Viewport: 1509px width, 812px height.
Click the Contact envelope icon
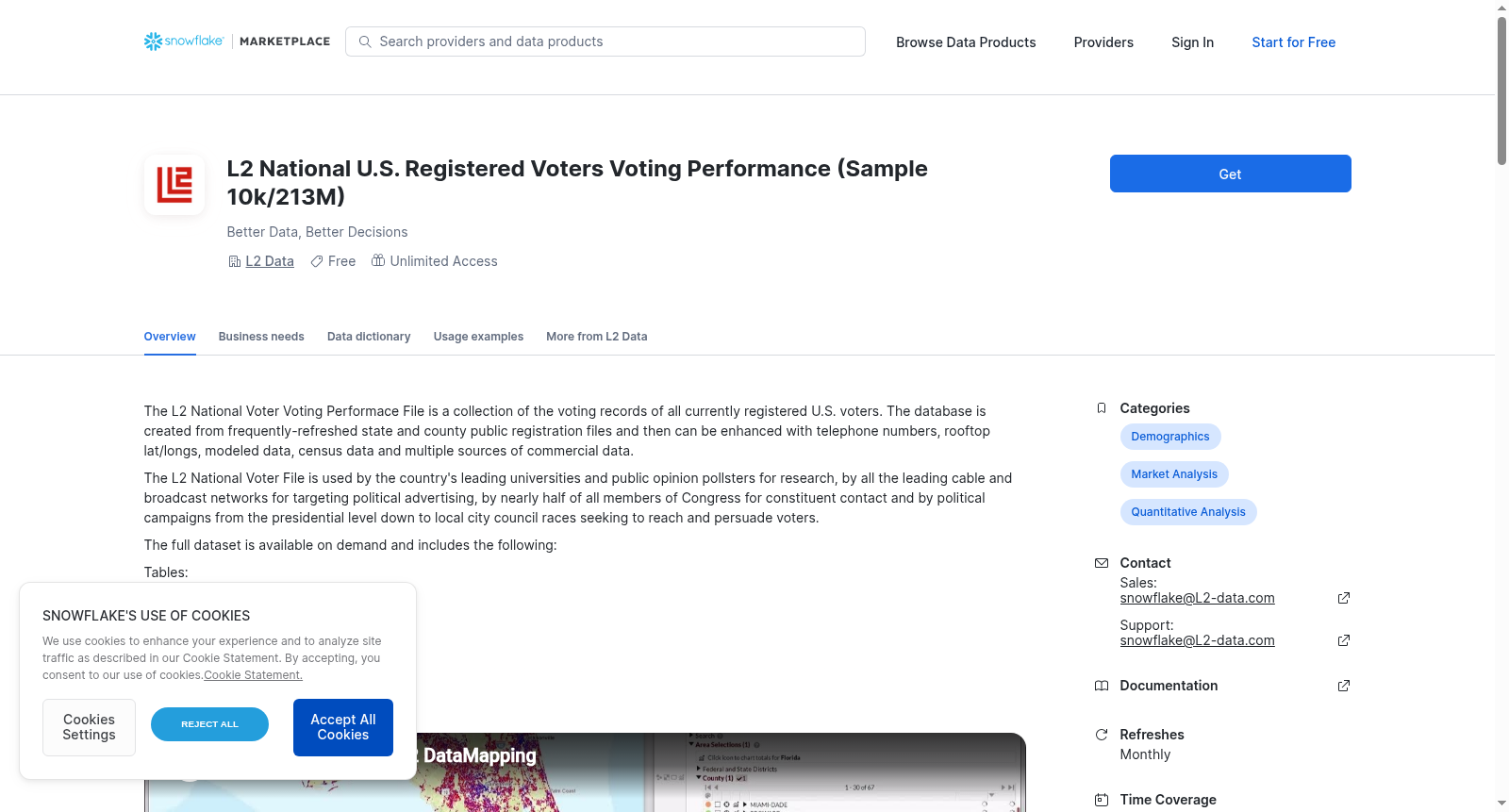click(x=1101, y=563)
